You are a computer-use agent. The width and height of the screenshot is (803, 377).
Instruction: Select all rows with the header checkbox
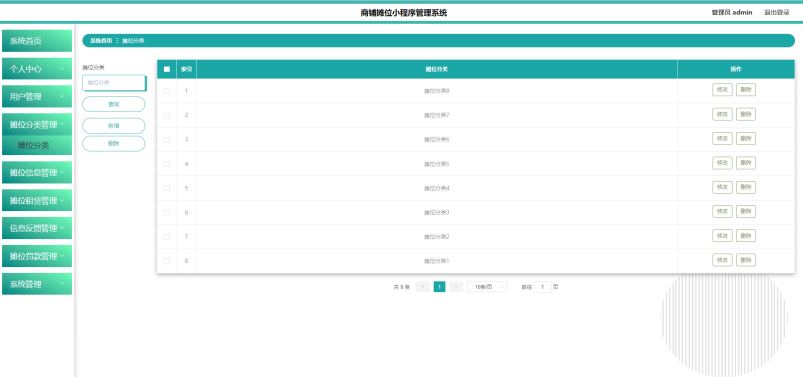click(166, 69)
